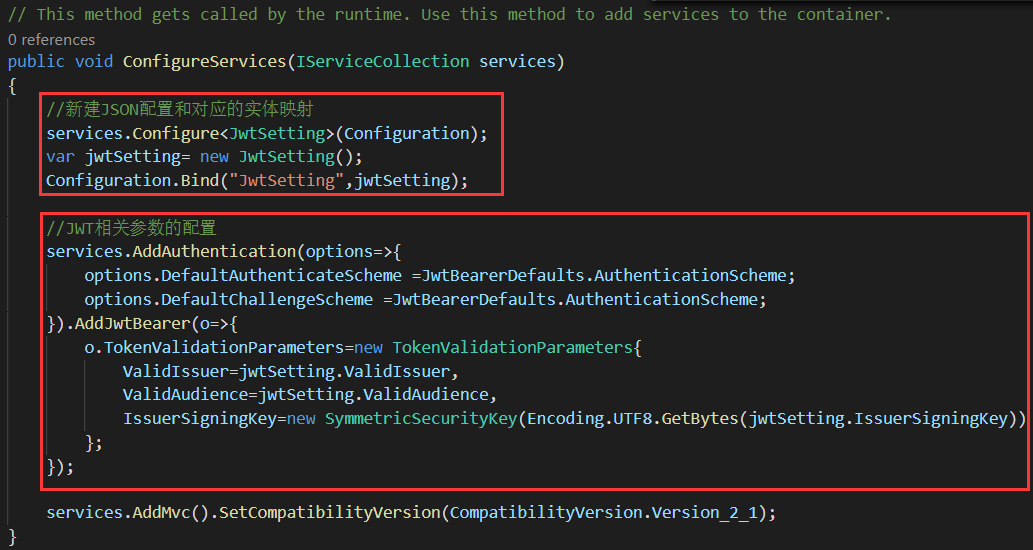This screenshot has height=550, width=1033.
Task: Click the ValidIssuer=jwtSetting.ValidIssuer line
Action: coord(291,371)
